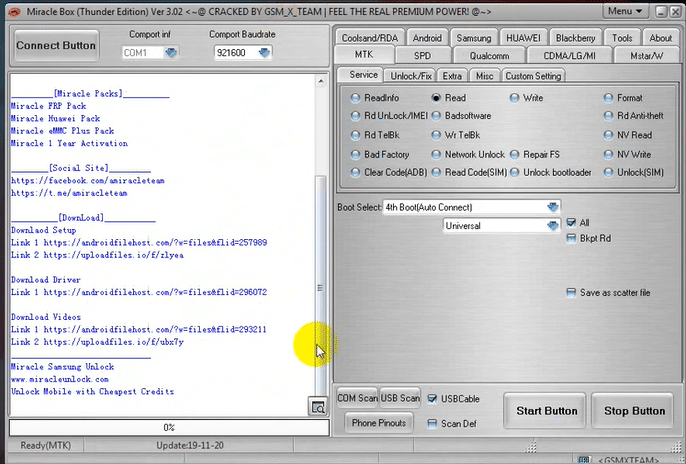
Task: Expand the Boot Select 4th Boot dropdown
Action: [553, 207]
